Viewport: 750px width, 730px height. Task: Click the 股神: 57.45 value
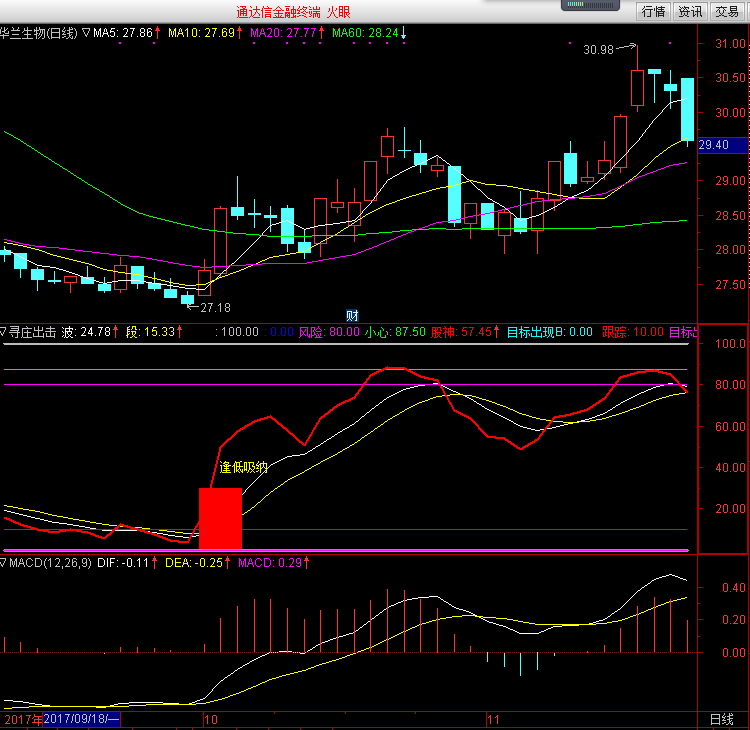tap(462, 332)
